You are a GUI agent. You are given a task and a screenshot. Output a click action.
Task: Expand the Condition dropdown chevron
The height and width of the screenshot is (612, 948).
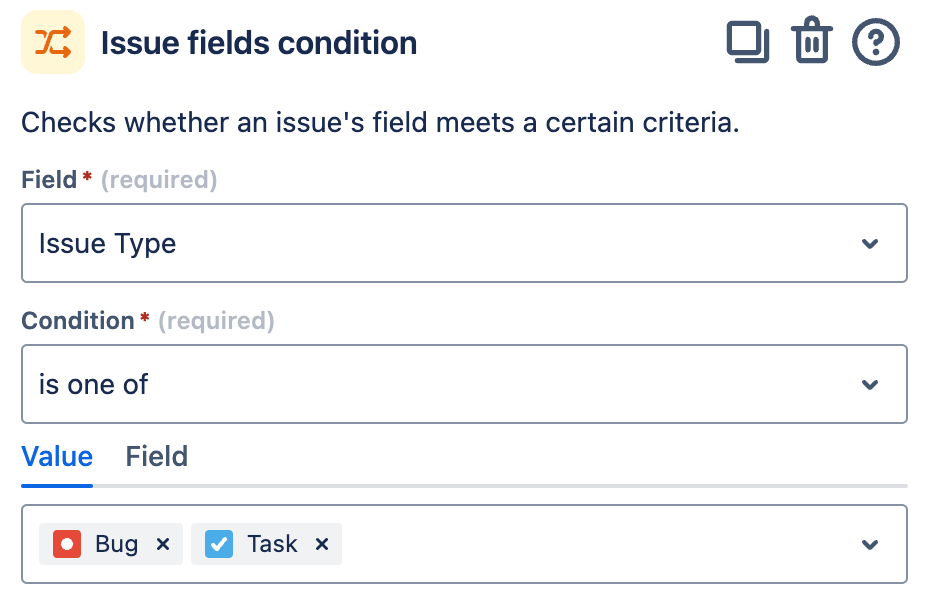click(870, 385)
